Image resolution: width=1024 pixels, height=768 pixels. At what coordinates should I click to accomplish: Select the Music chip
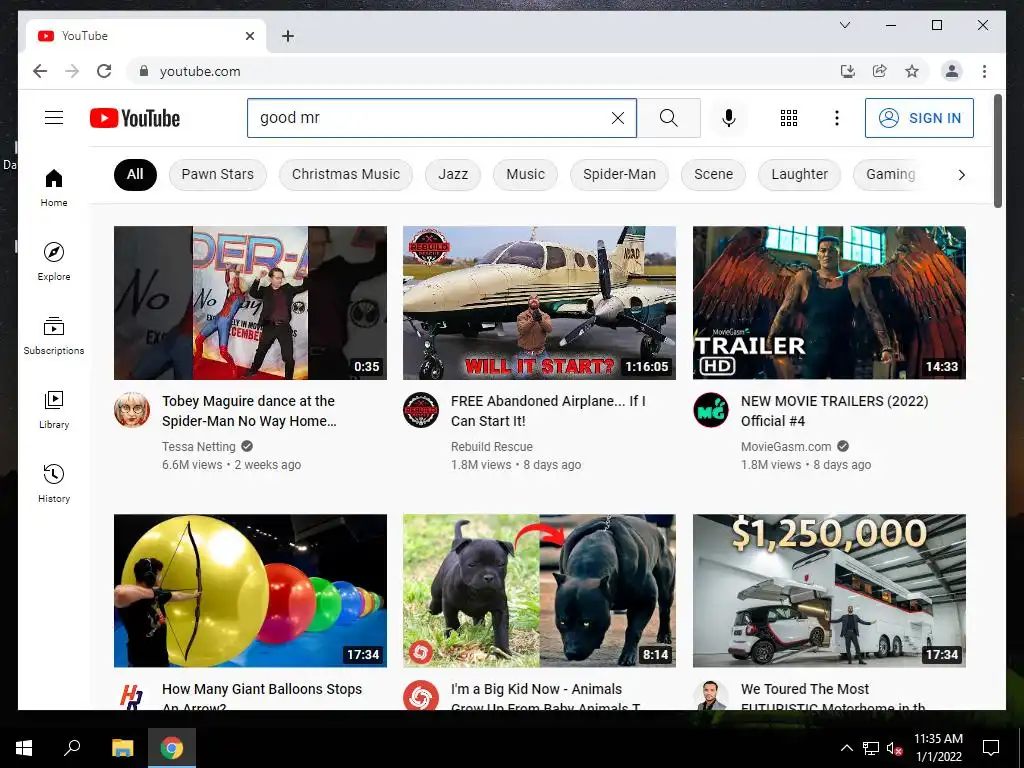525,174
